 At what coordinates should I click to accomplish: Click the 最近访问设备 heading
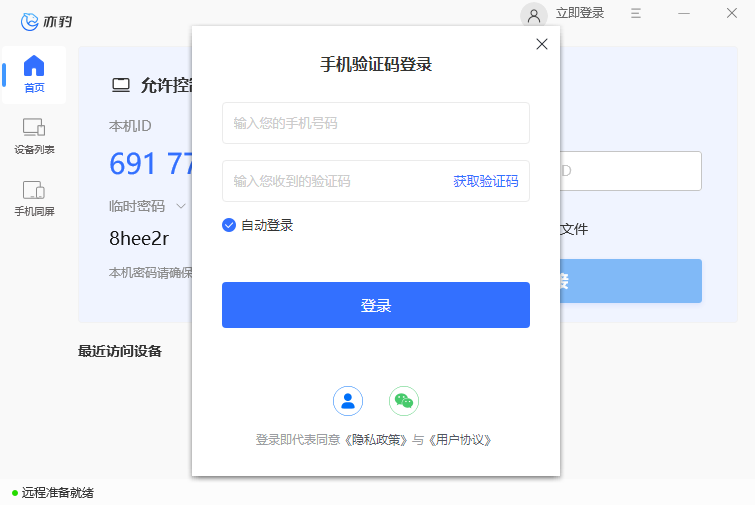pyautogui.click(x=120, y=351)
